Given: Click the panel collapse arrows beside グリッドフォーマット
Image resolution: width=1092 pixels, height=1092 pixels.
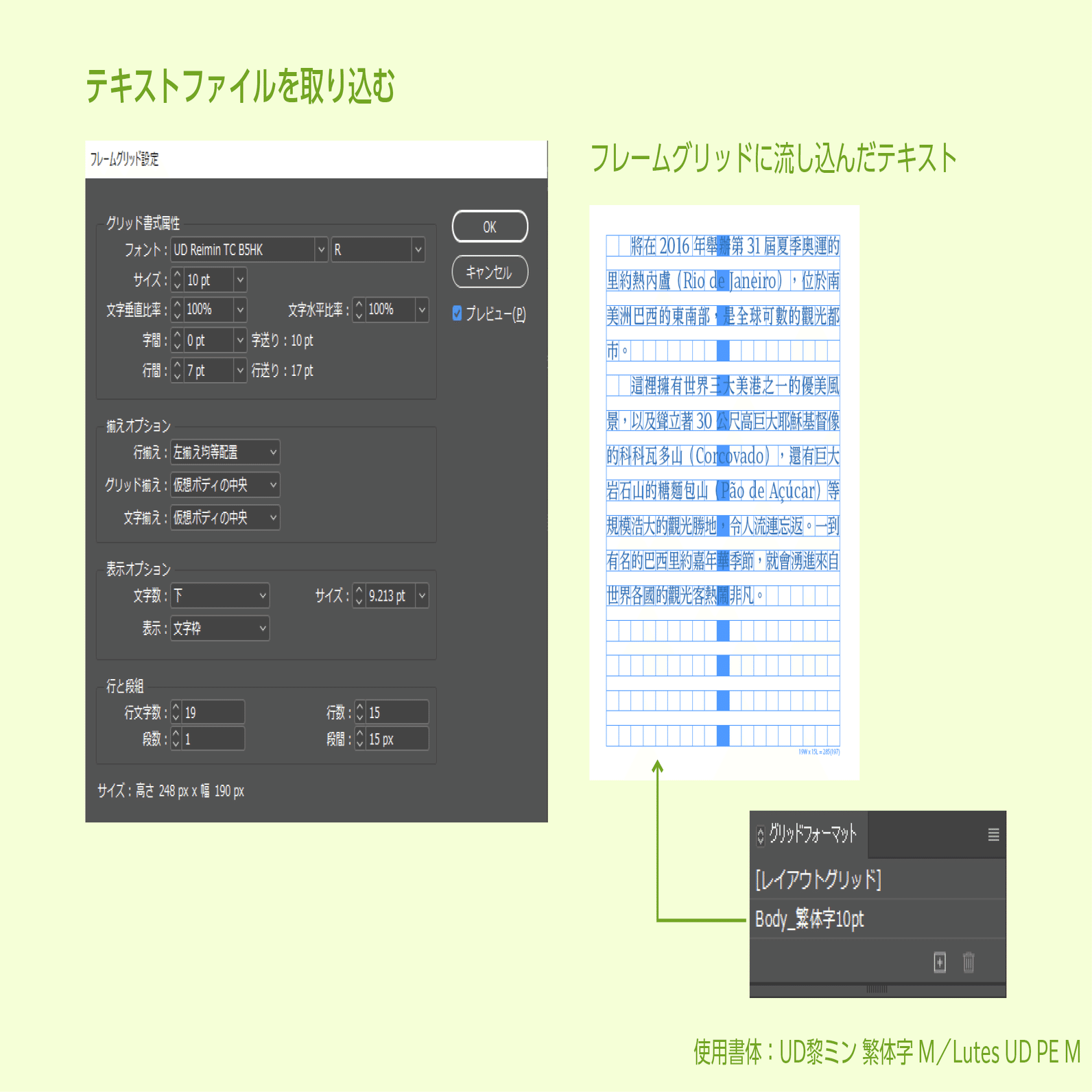Looking at the screenshot, I should pyautogui.click(x=760, y=835).
